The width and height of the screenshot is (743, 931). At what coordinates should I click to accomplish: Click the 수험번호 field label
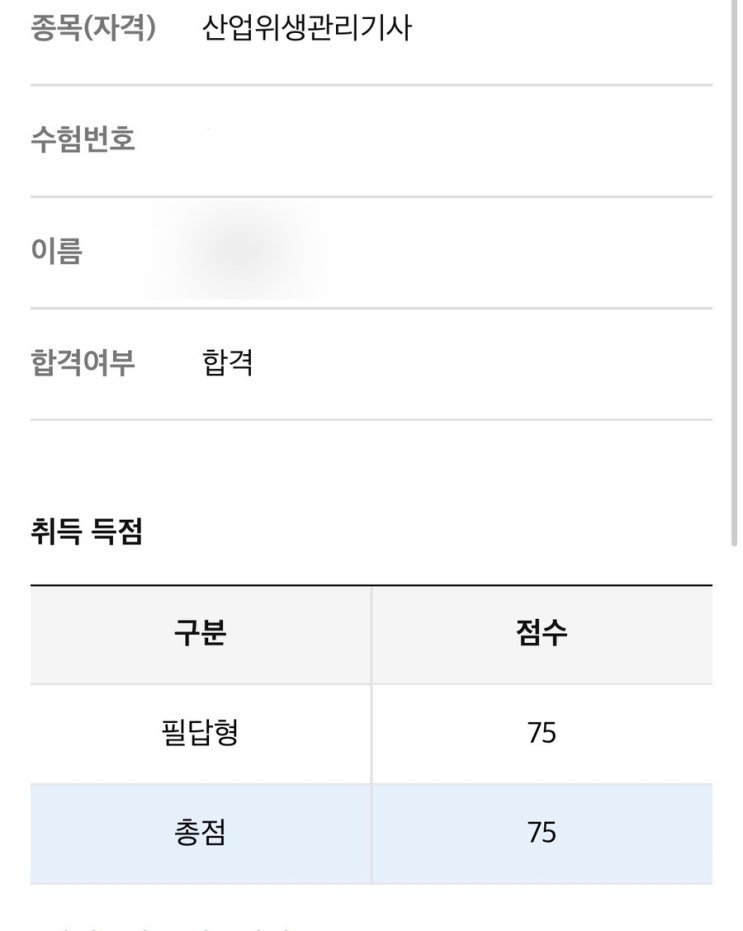tap(83, 140)
